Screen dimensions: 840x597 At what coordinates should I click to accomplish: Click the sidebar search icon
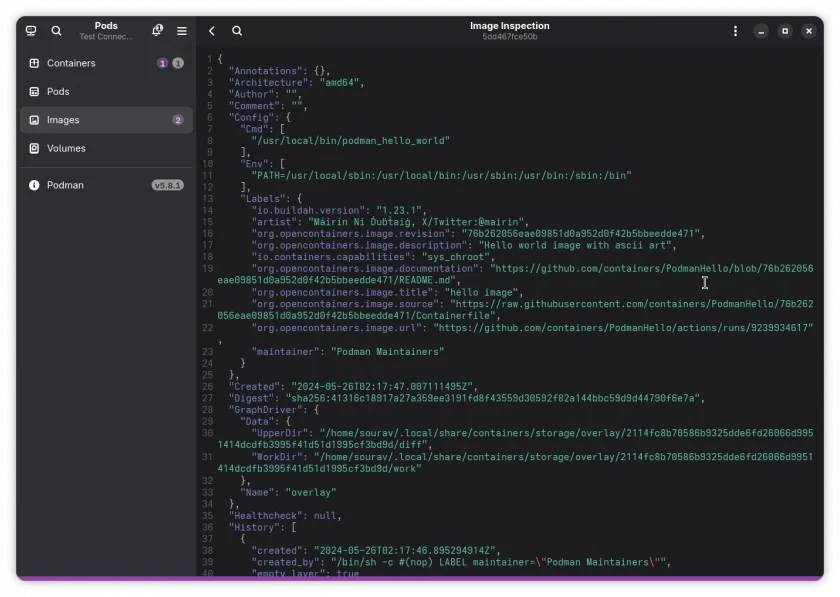pyautogui.click(x=56, y=31)
